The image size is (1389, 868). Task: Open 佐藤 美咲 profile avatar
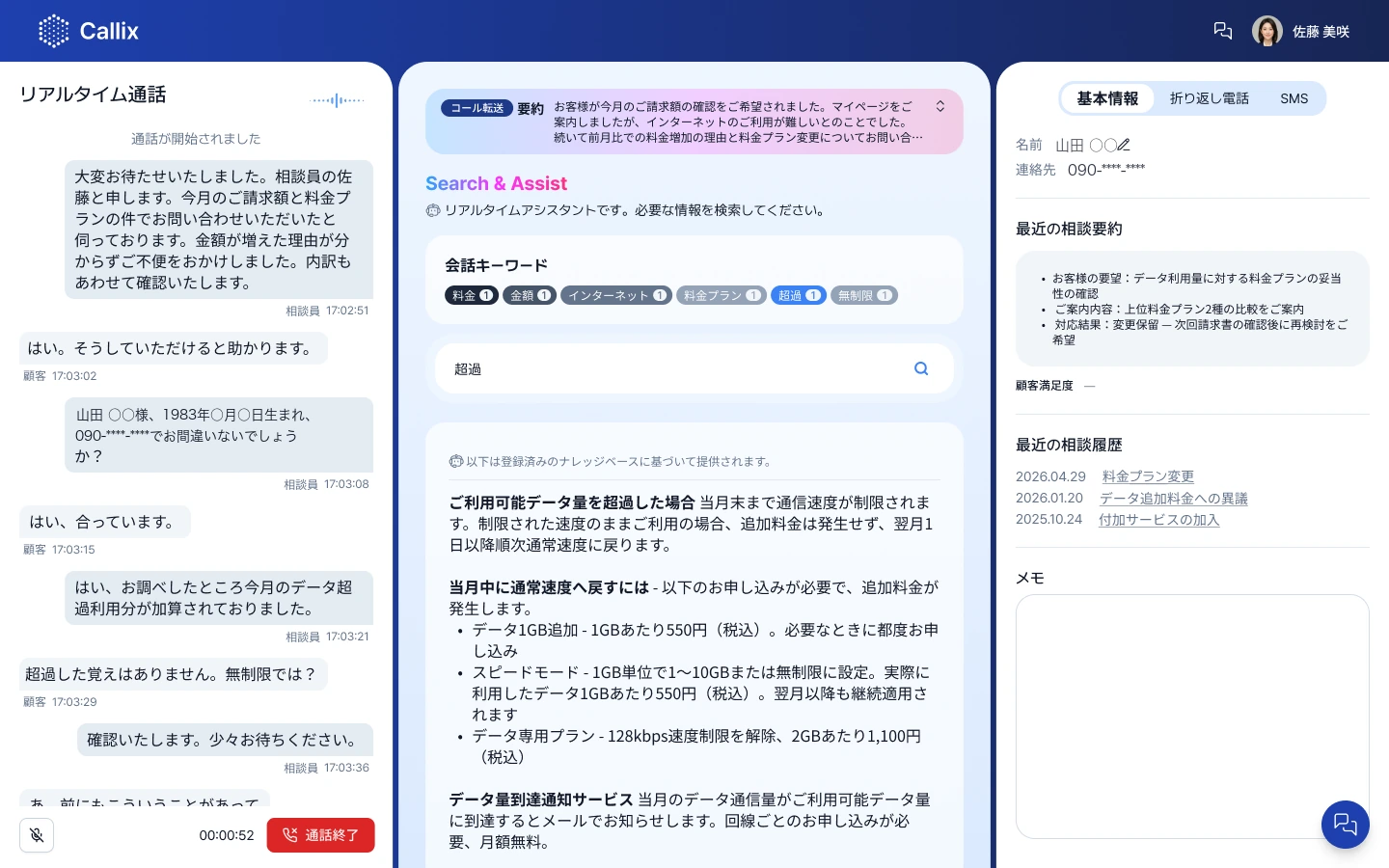[1267, 31]
